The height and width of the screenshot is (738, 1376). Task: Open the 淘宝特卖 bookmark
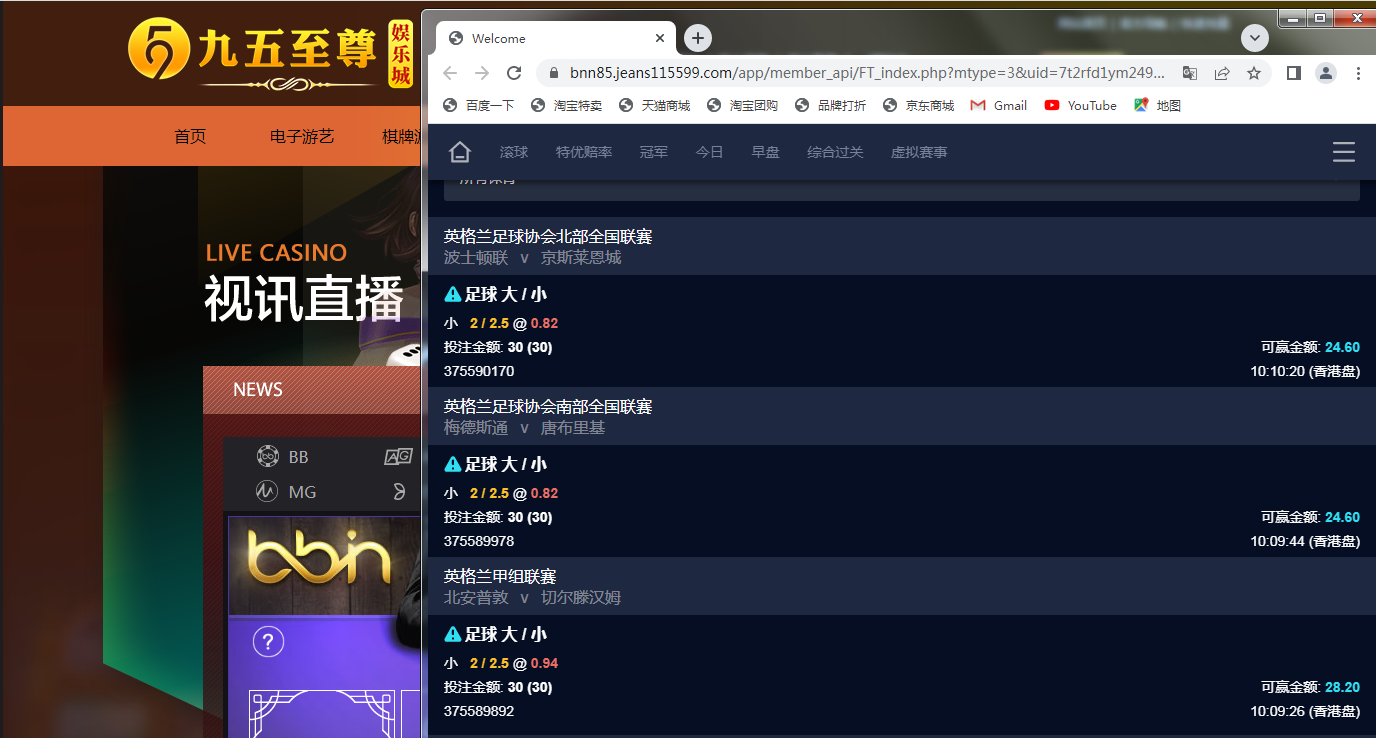(x=566, y=105)
